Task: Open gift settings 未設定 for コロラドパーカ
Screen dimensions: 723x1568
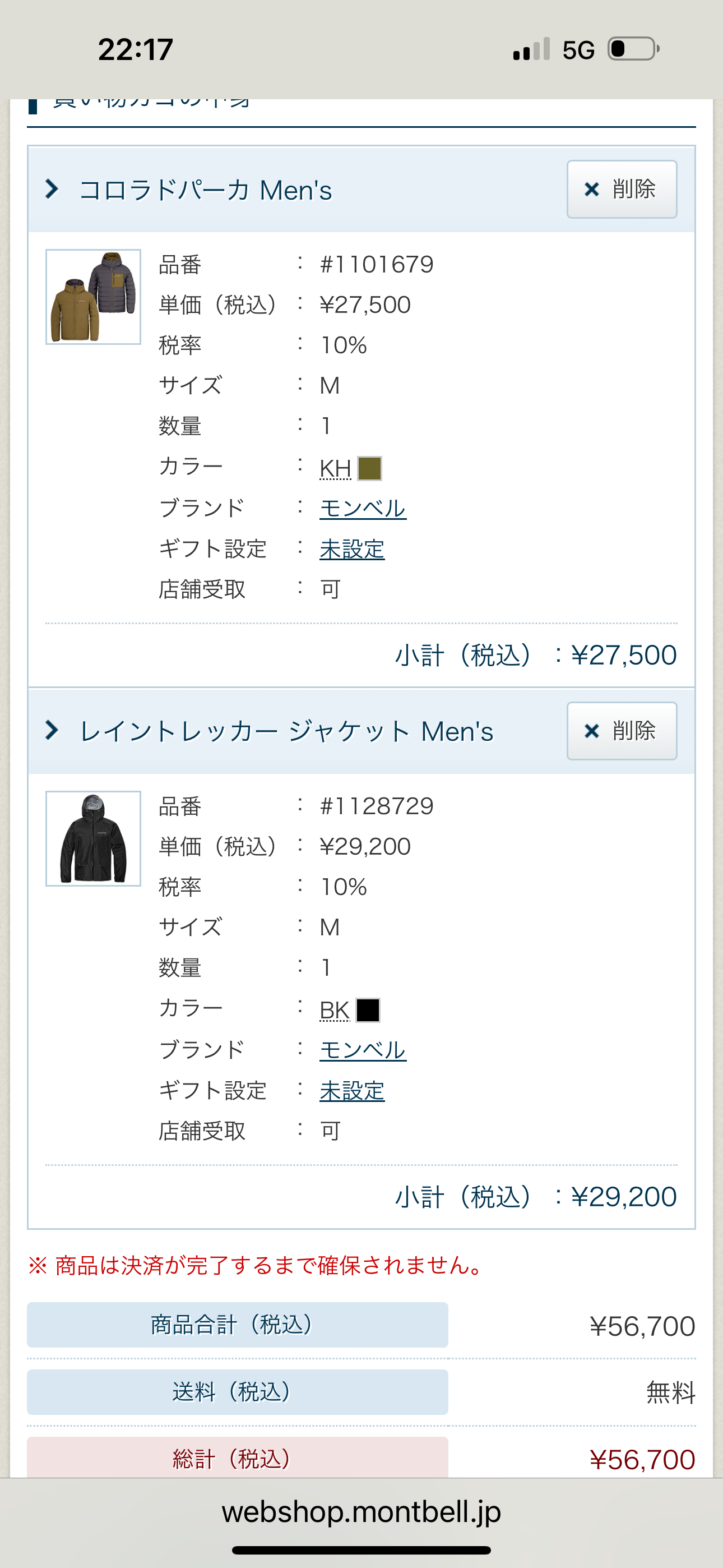Action: coord(352,548)
